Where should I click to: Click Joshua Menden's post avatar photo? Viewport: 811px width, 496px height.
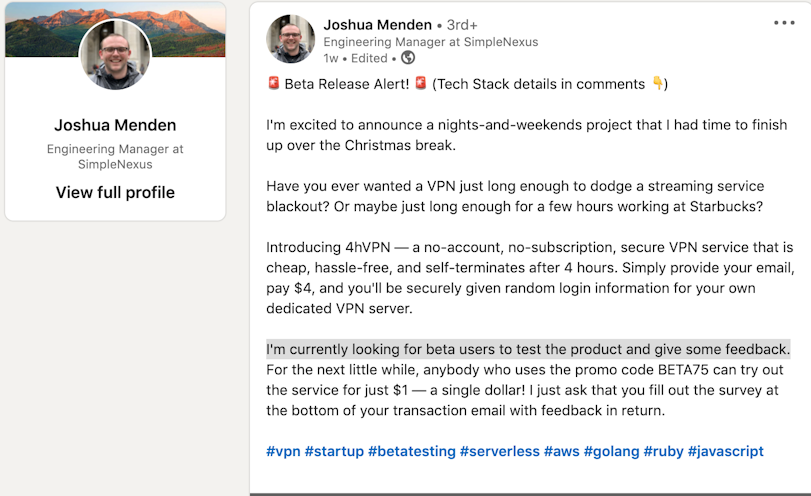coord(291,40)
